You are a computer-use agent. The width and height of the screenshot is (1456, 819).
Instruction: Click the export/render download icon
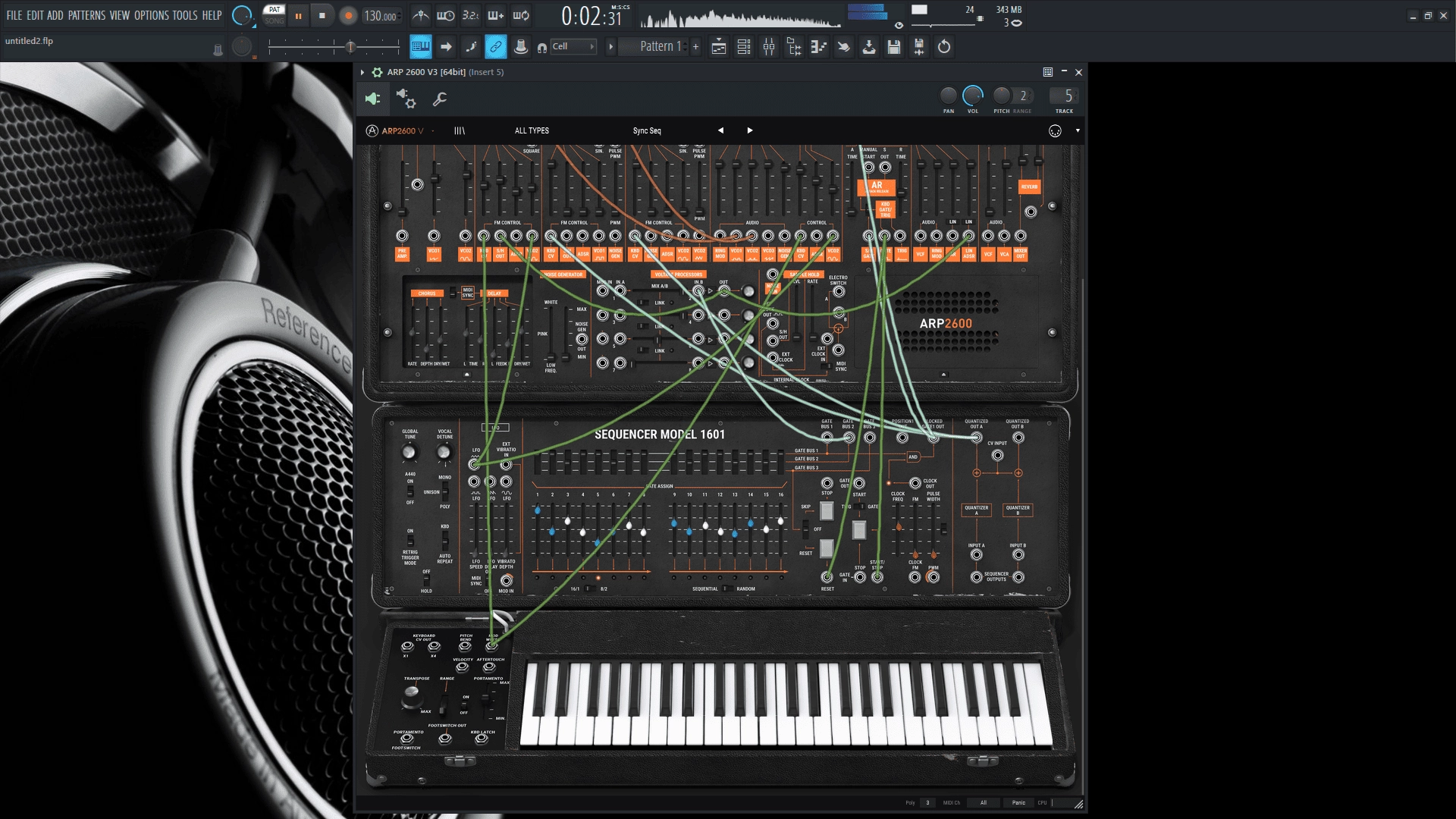click(869, 47)
